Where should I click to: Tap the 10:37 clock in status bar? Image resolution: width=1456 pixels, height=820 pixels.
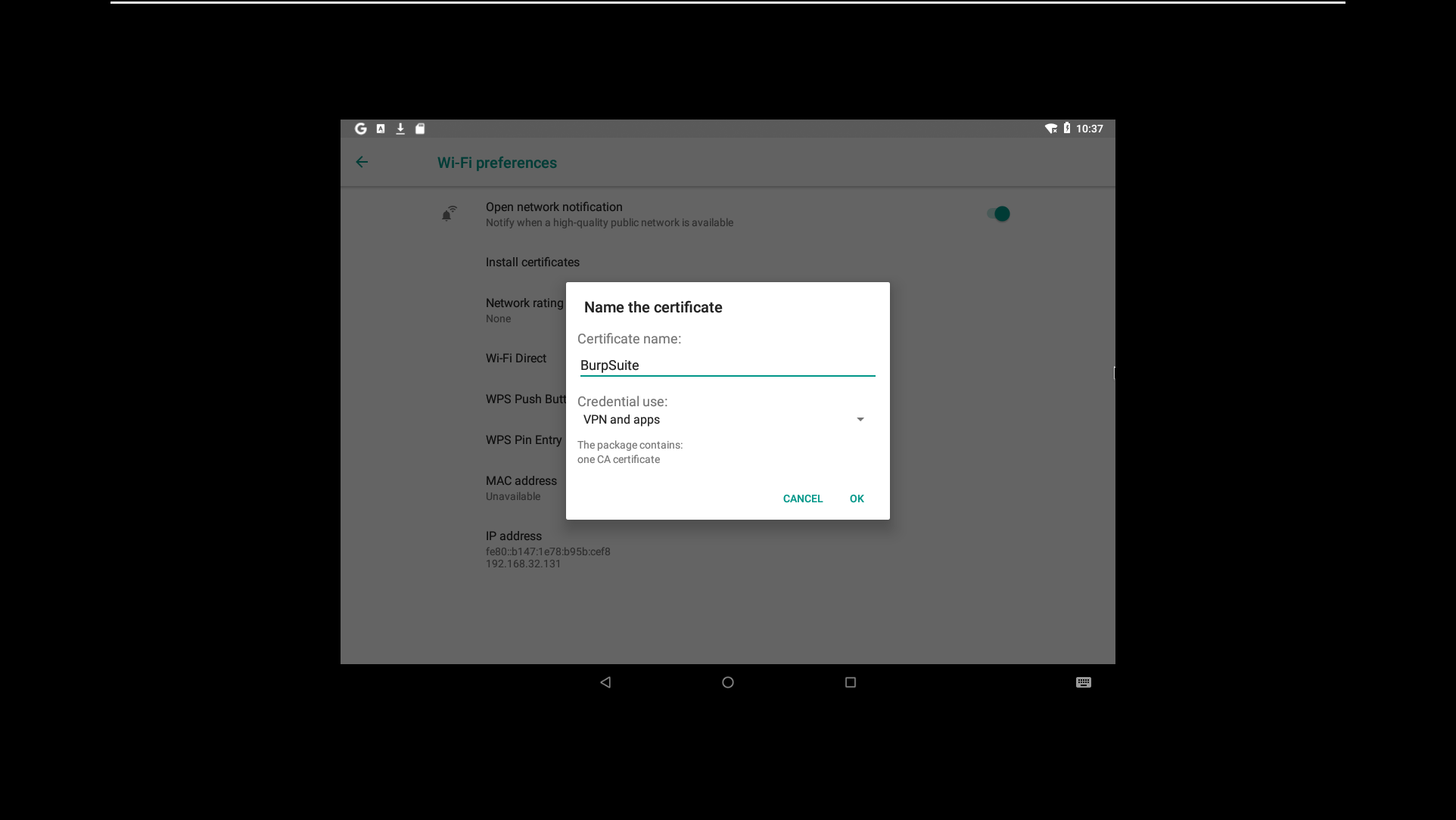pos(1090,129)
